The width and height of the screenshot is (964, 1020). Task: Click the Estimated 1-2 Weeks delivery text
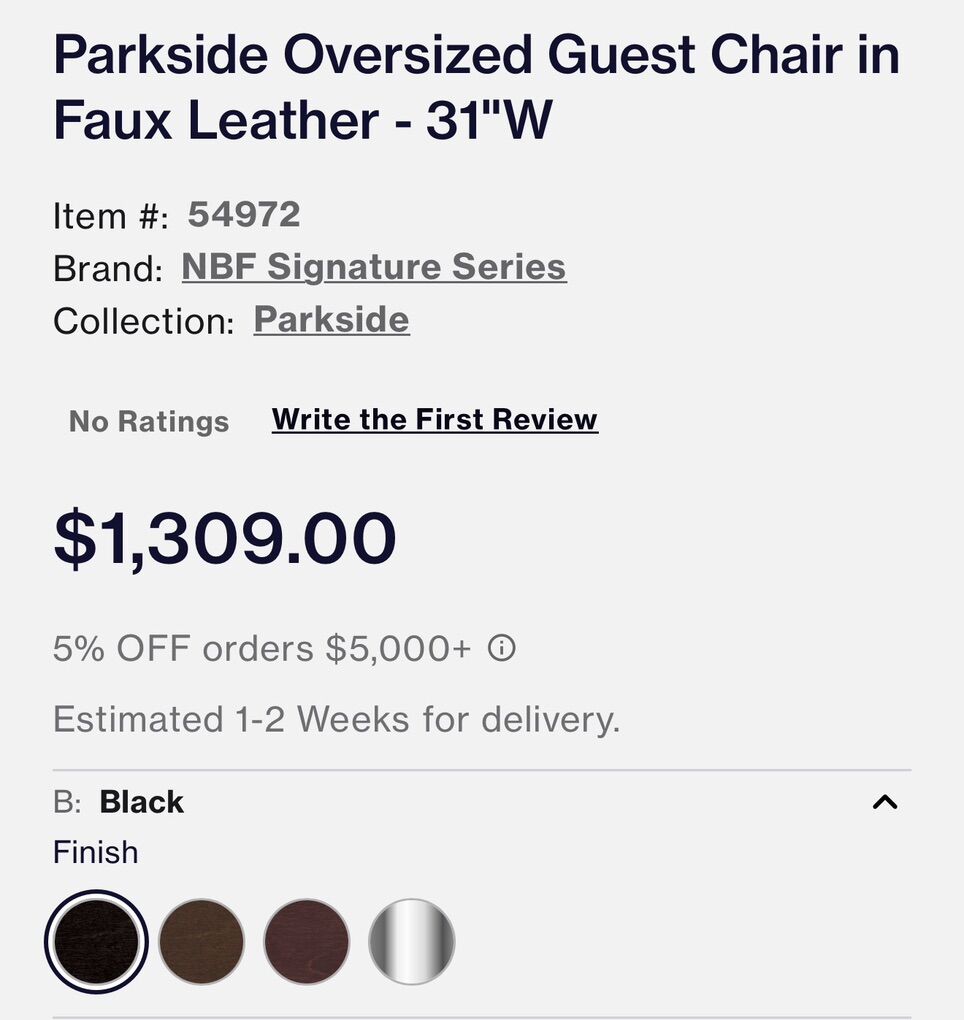[x=336, y=719]
